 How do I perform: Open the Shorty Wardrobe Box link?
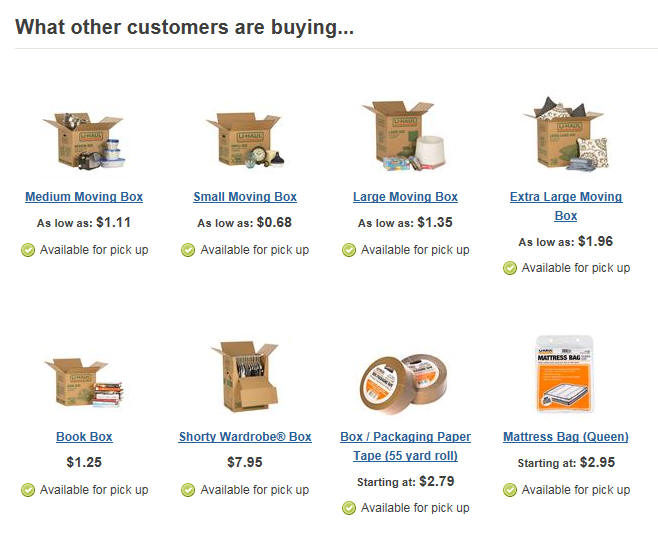pos(245,437)
